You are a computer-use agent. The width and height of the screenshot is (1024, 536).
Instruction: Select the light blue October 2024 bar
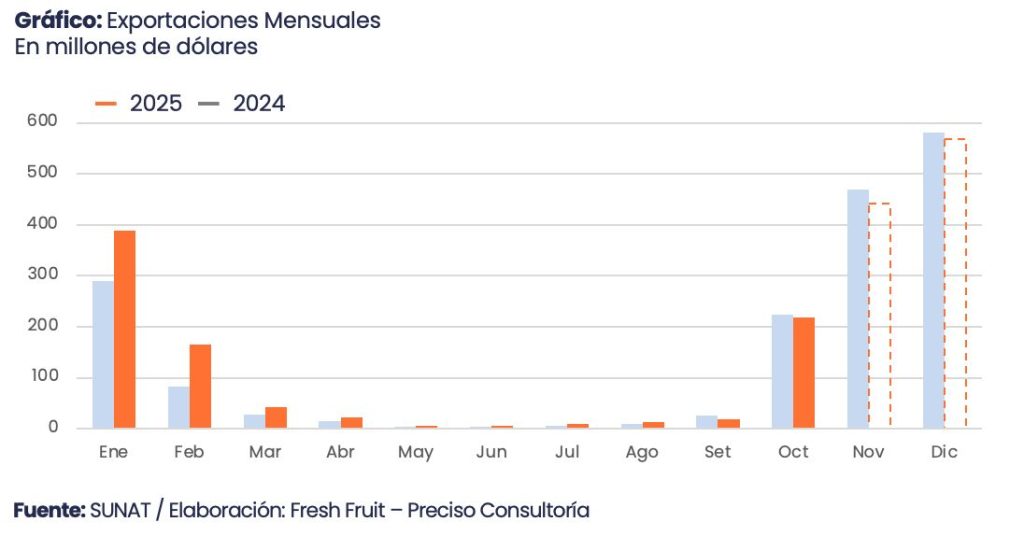point(782,371)
